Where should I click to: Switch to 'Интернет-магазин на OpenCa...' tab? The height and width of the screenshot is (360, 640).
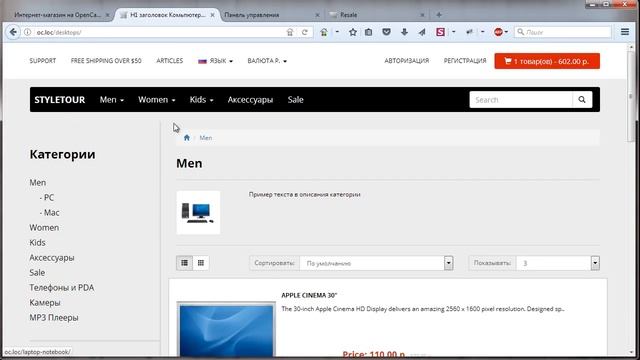(x=59, y=15)
